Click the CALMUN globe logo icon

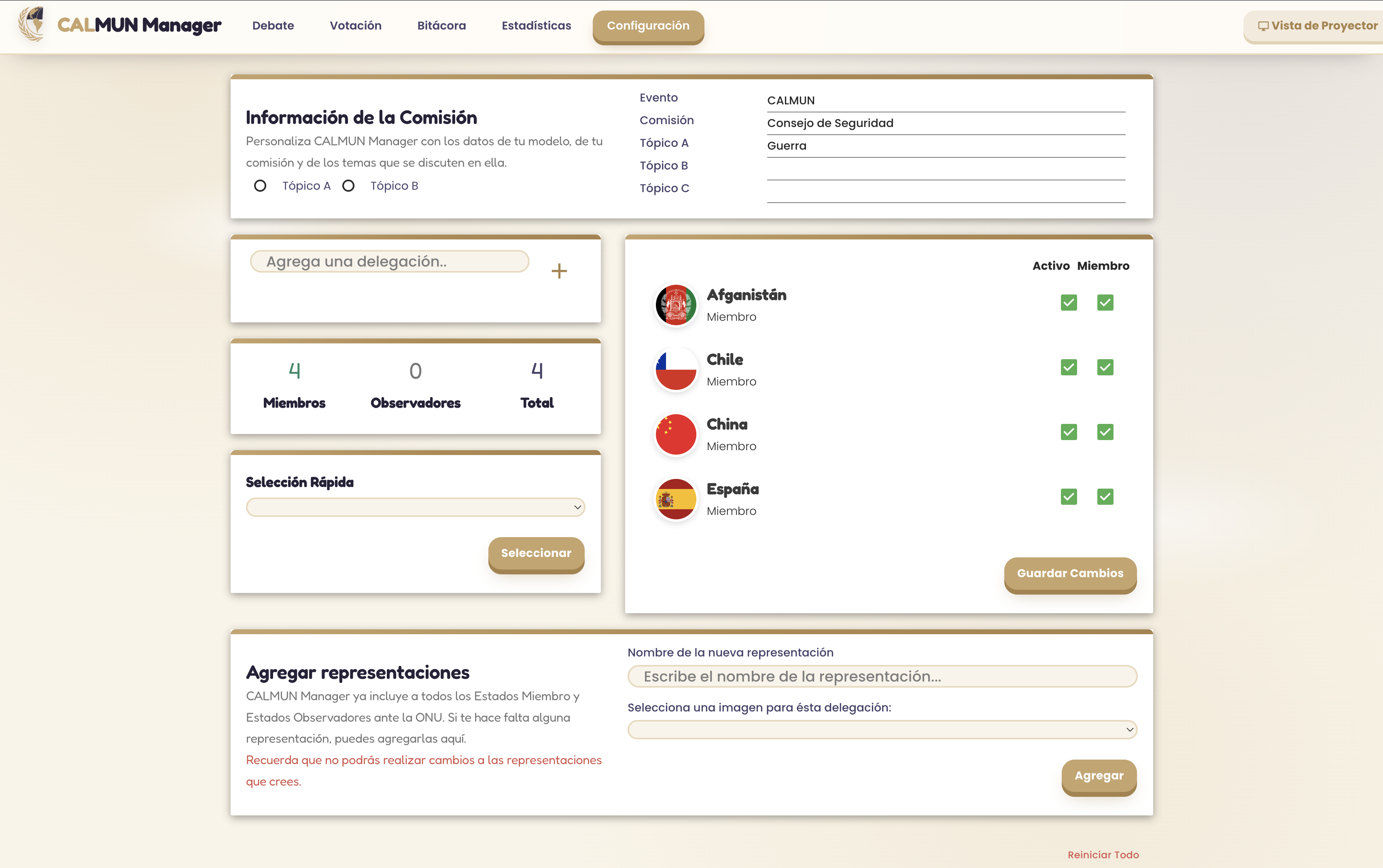click(32, 24)
